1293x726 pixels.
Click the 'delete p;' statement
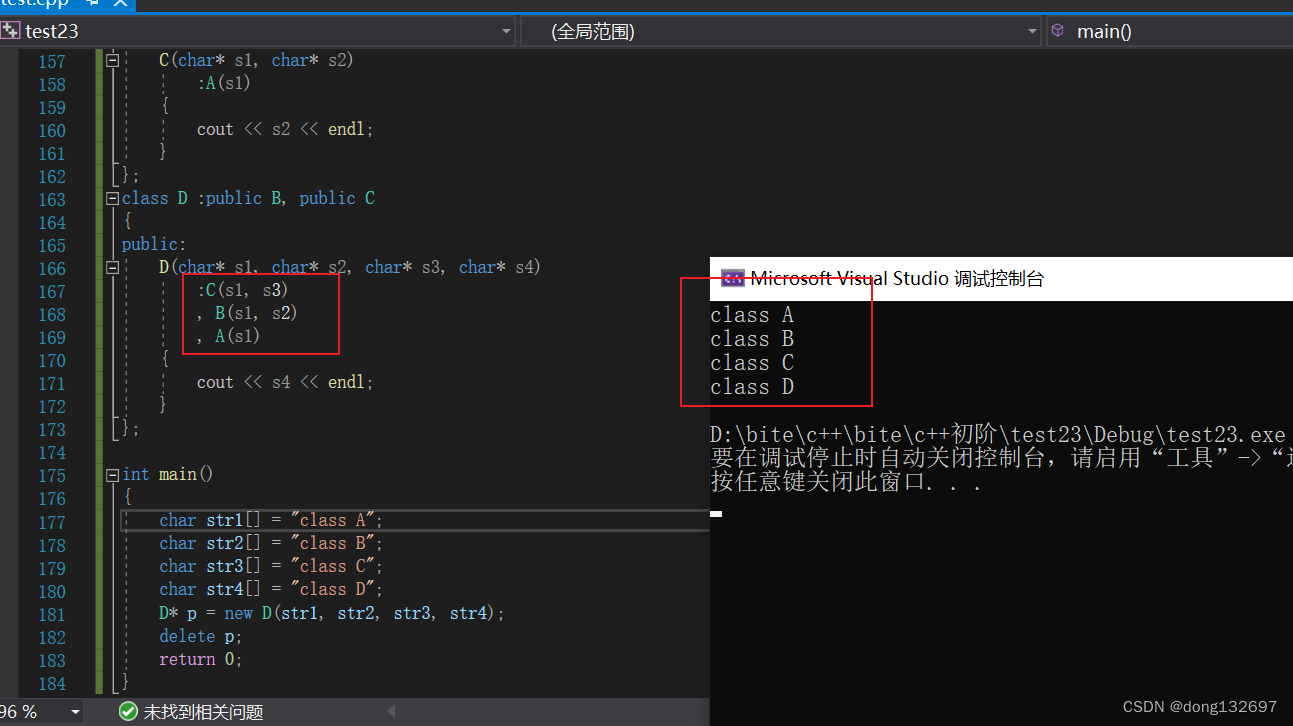201,635
